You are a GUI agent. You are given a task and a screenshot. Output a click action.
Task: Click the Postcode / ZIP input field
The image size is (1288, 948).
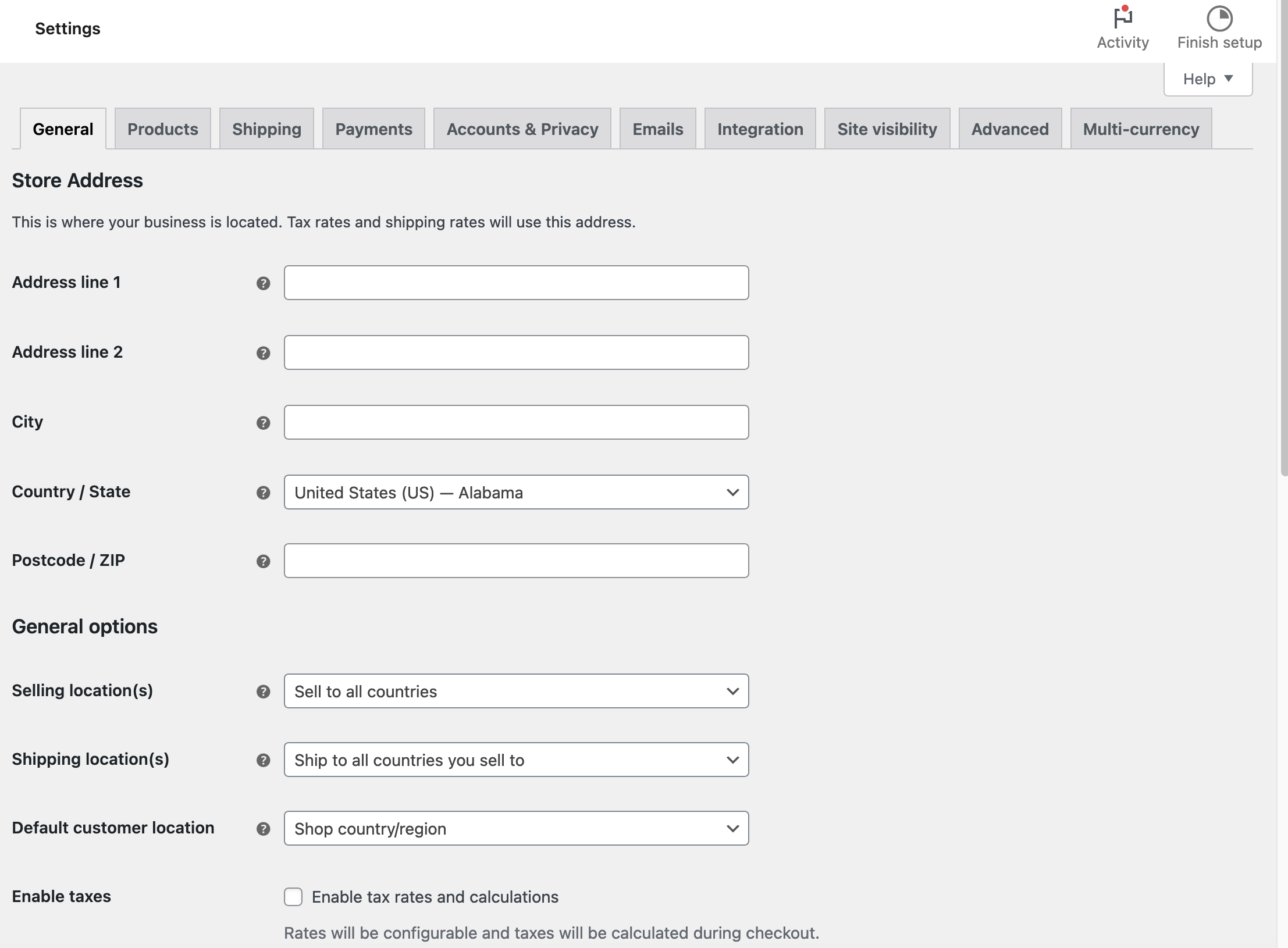515,560
